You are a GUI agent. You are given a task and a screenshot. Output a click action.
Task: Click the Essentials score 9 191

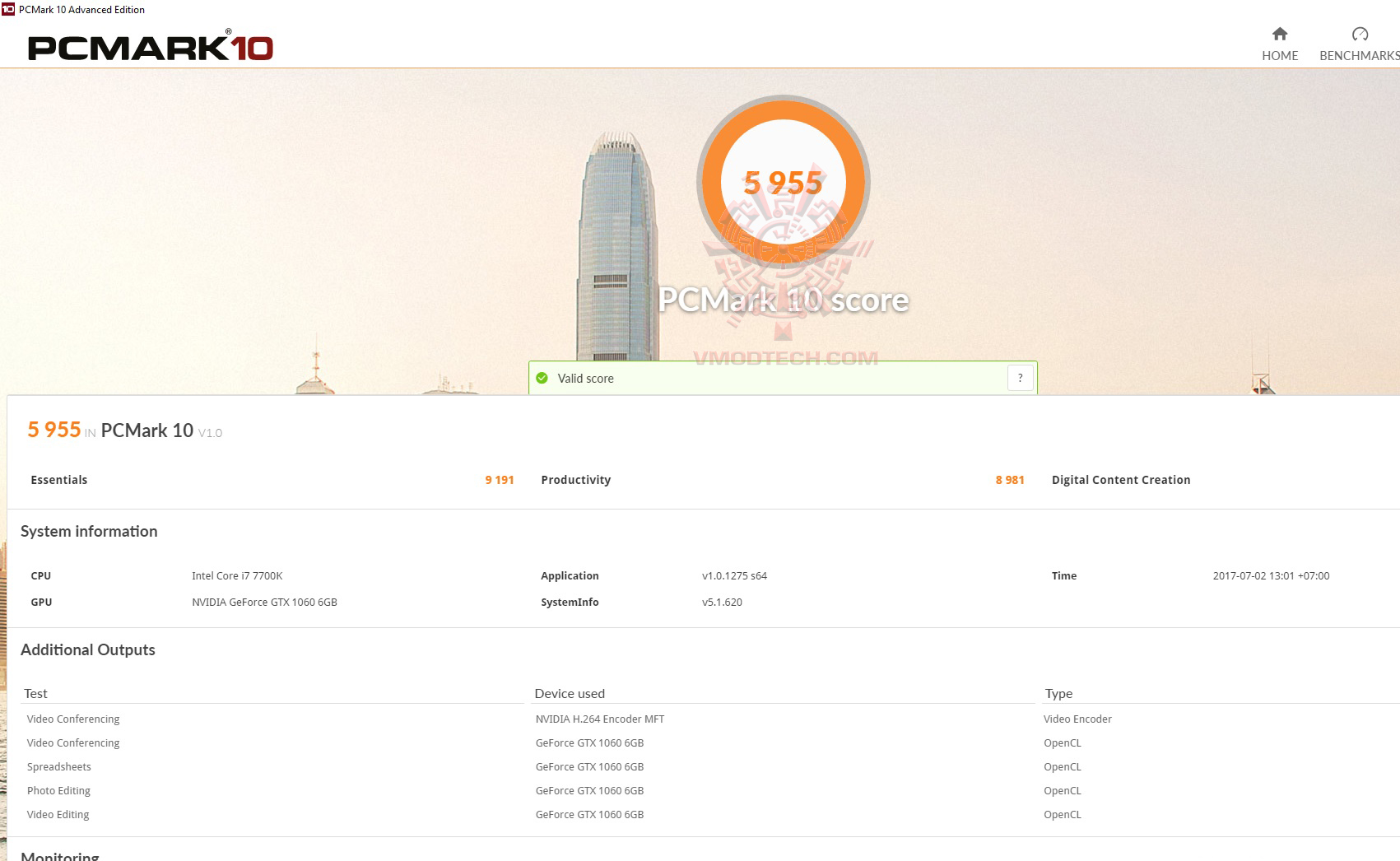(x=500, y=480)
